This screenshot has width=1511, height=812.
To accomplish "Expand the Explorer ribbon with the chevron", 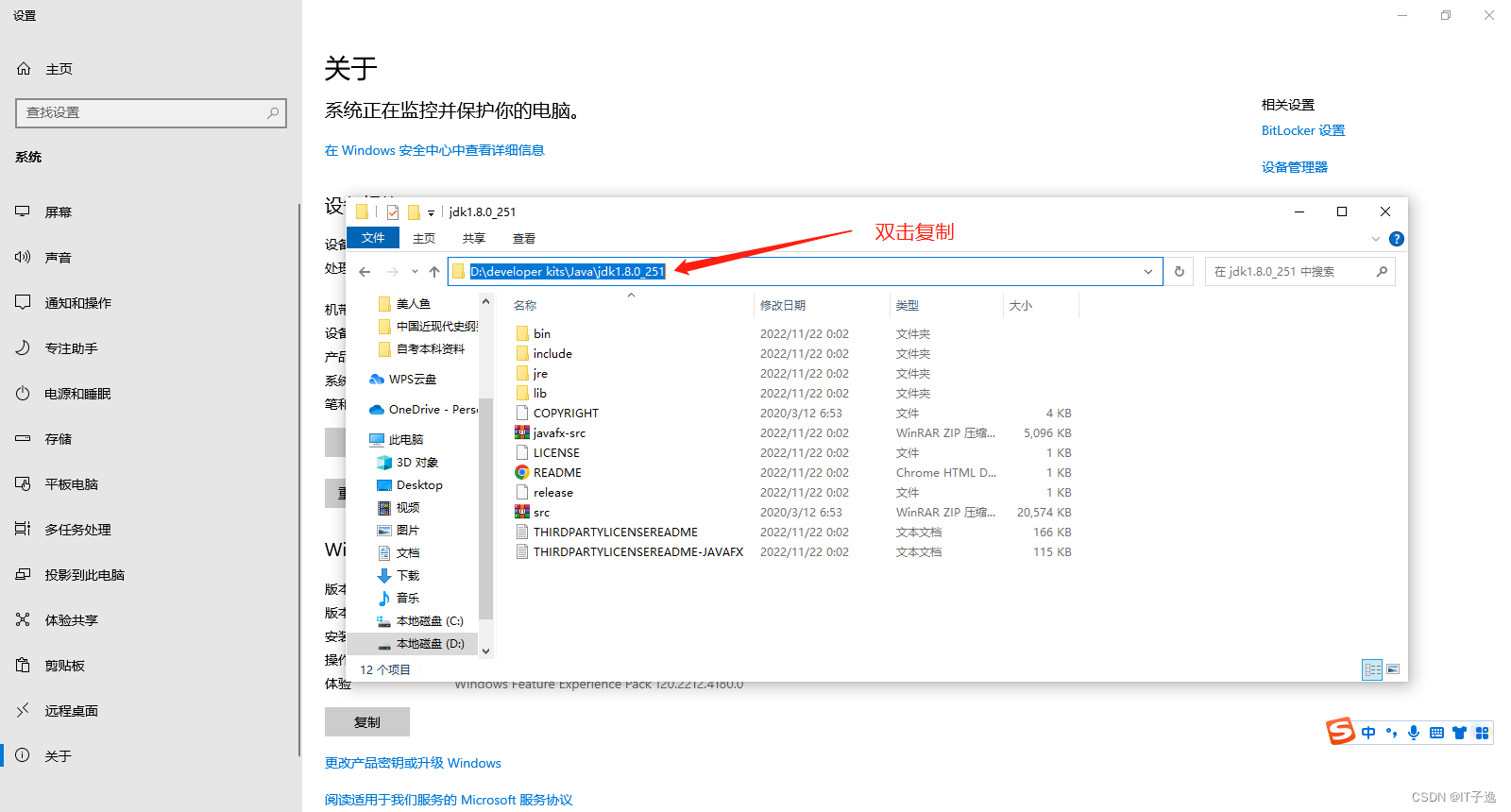I will 1376,239.
